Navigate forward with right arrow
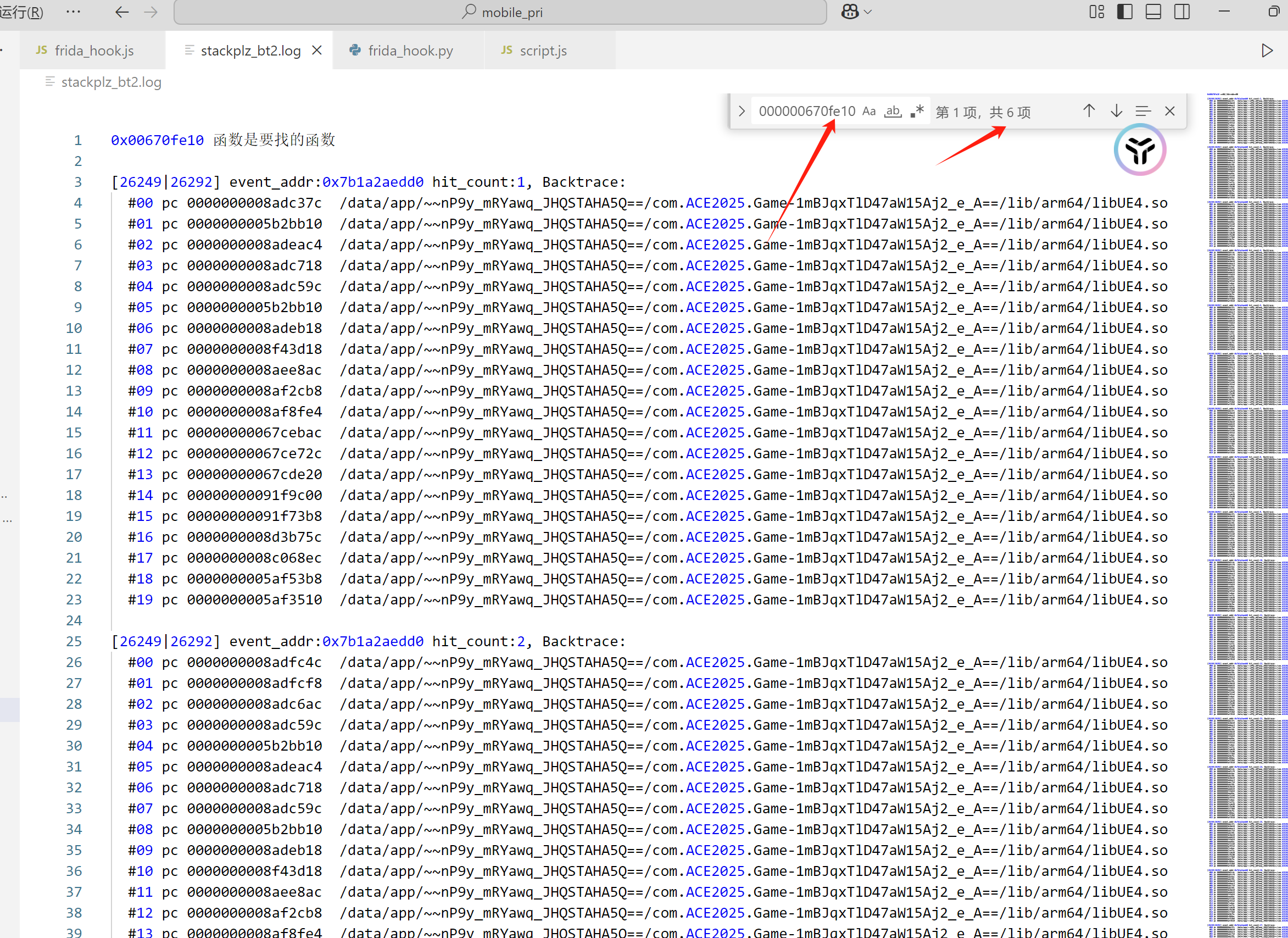 [x=150, y=12]
